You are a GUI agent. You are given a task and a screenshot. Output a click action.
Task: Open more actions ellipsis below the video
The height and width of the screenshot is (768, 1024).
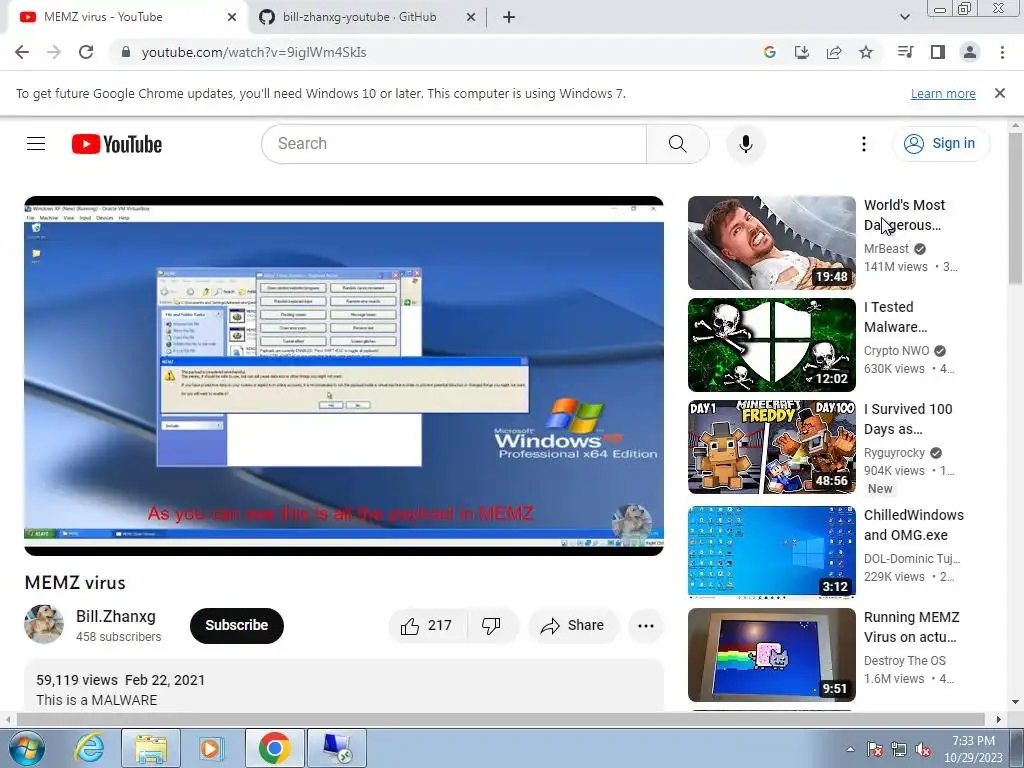tap(646, 626)
